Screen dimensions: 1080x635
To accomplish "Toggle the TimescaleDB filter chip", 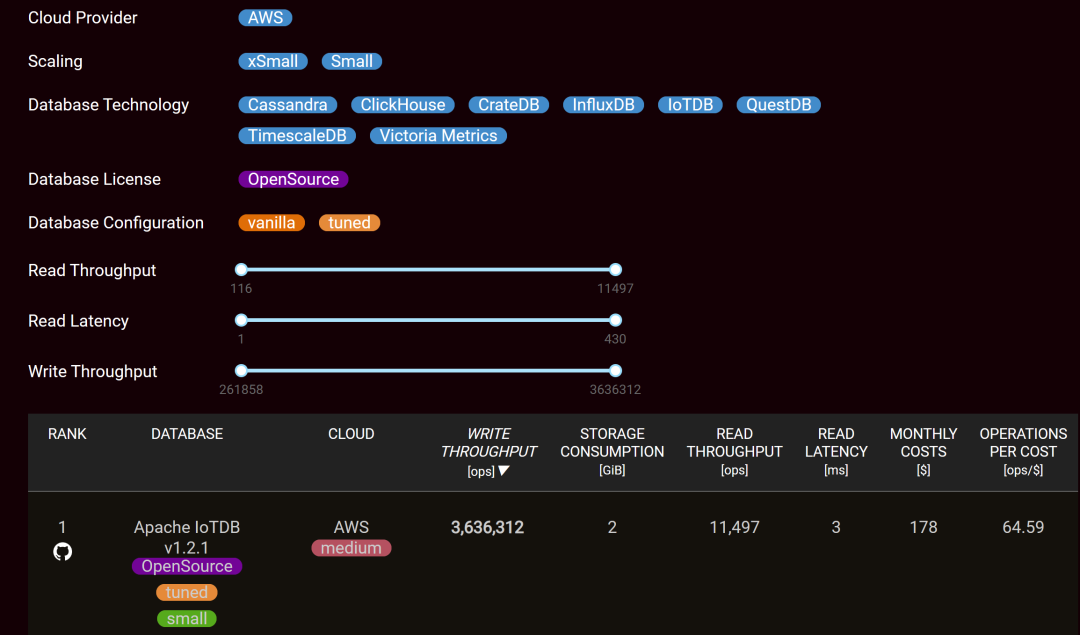I will tap(297, 136).
